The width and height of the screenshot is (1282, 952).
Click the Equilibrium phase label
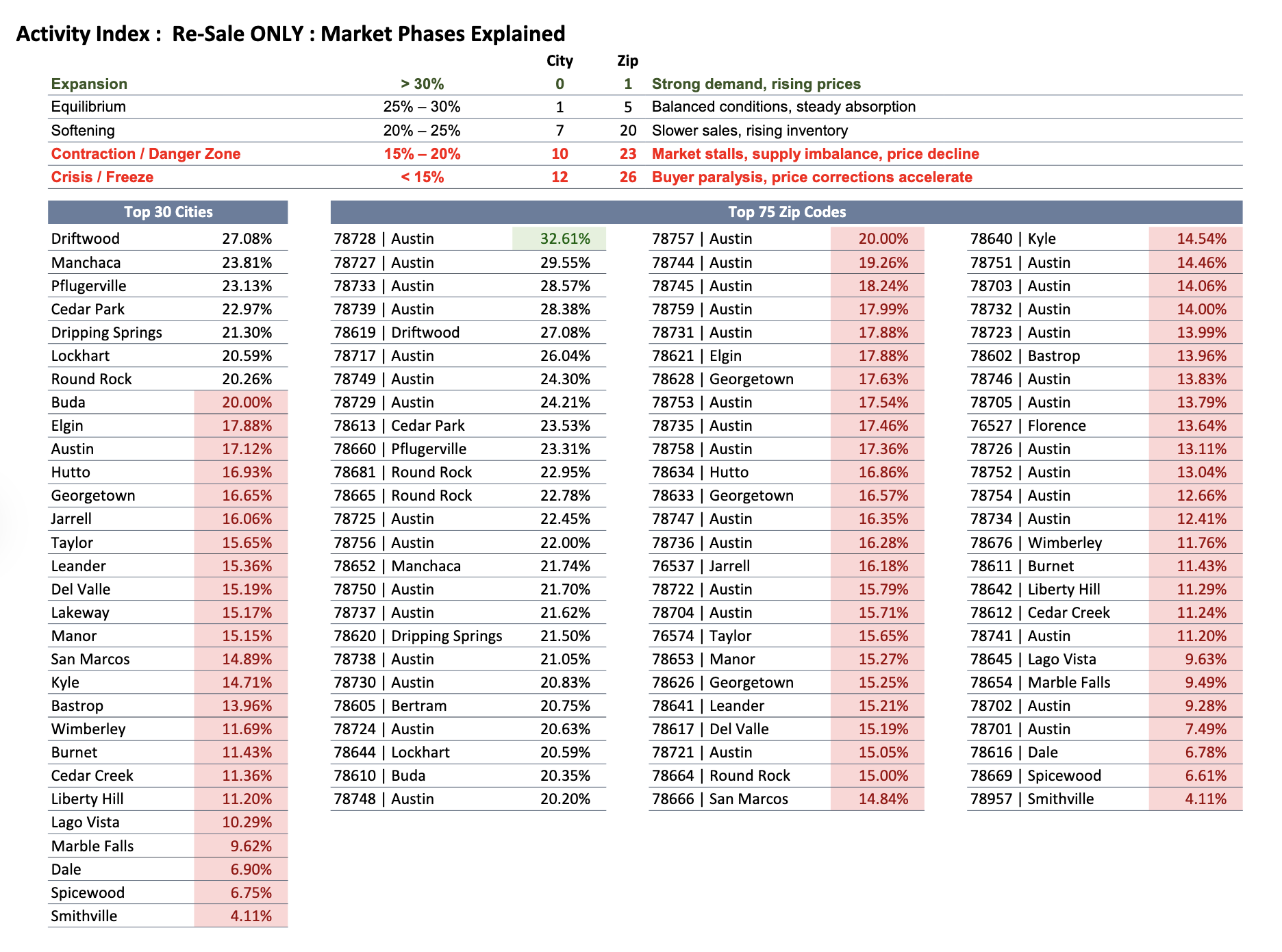coord(88,107)
